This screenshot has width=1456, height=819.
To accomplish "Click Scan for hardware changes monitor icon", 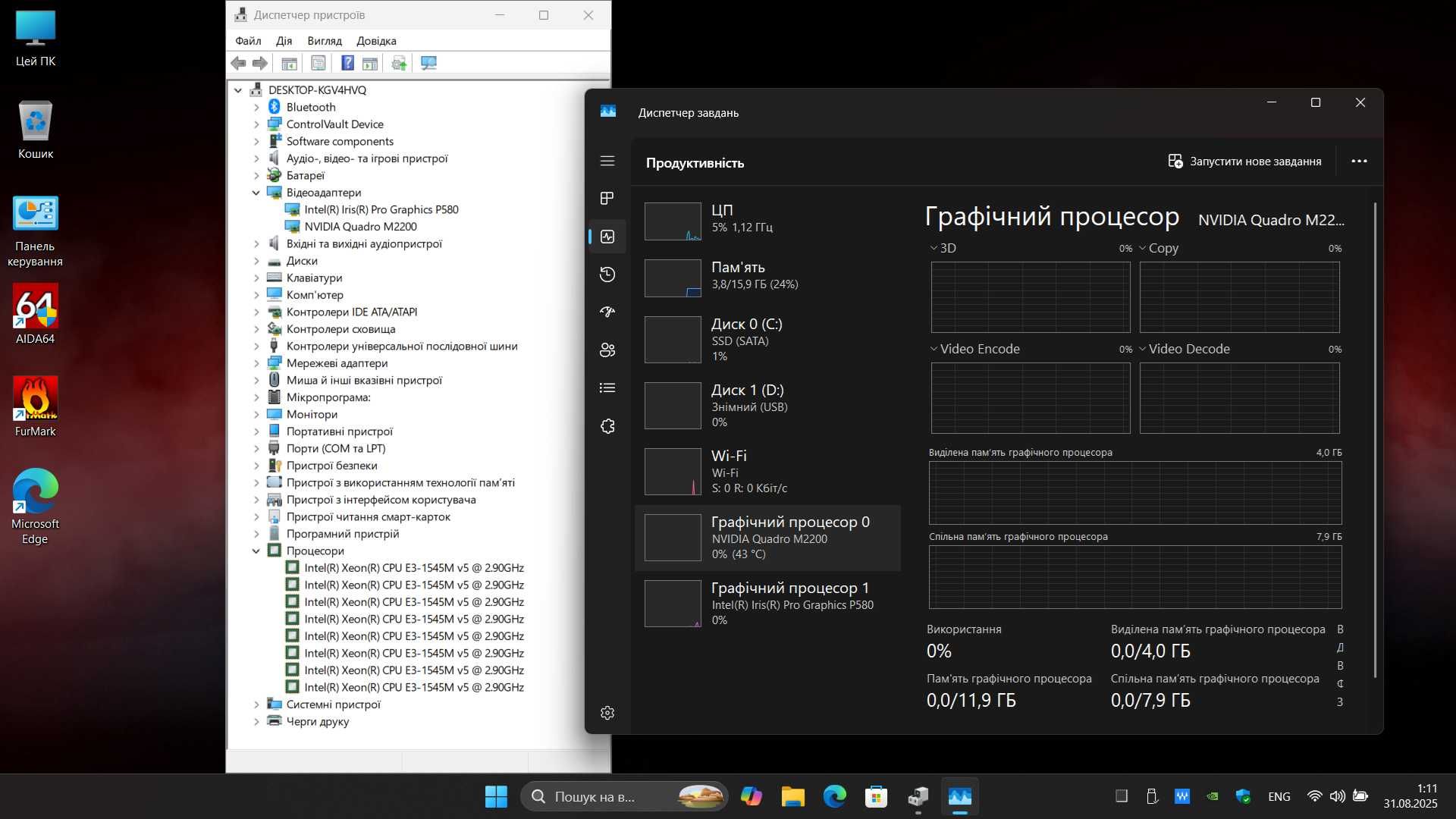I will 428,63.
